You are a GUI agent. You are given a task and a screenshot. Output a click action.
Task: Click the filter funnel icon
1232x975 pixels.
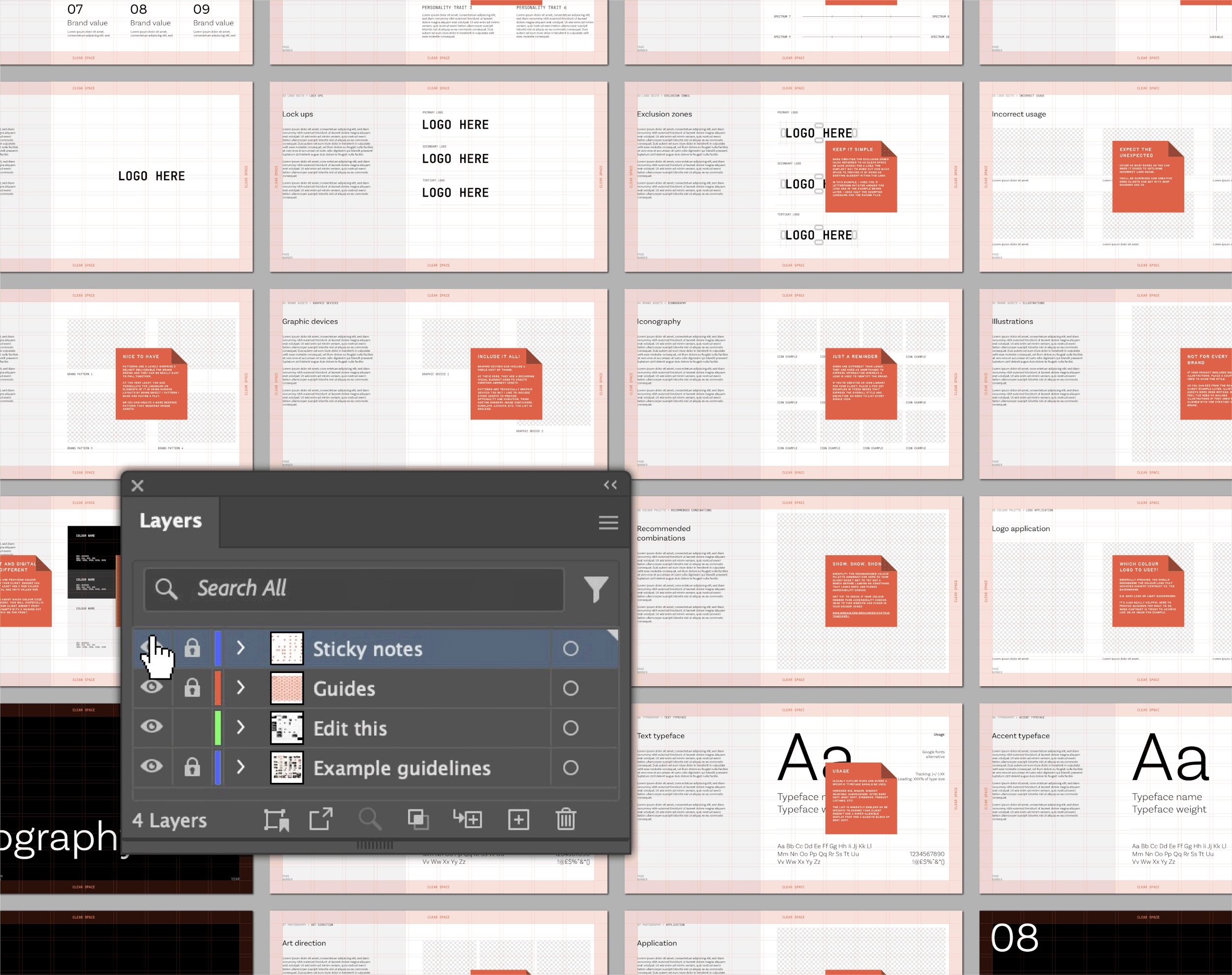pos(595,589)
